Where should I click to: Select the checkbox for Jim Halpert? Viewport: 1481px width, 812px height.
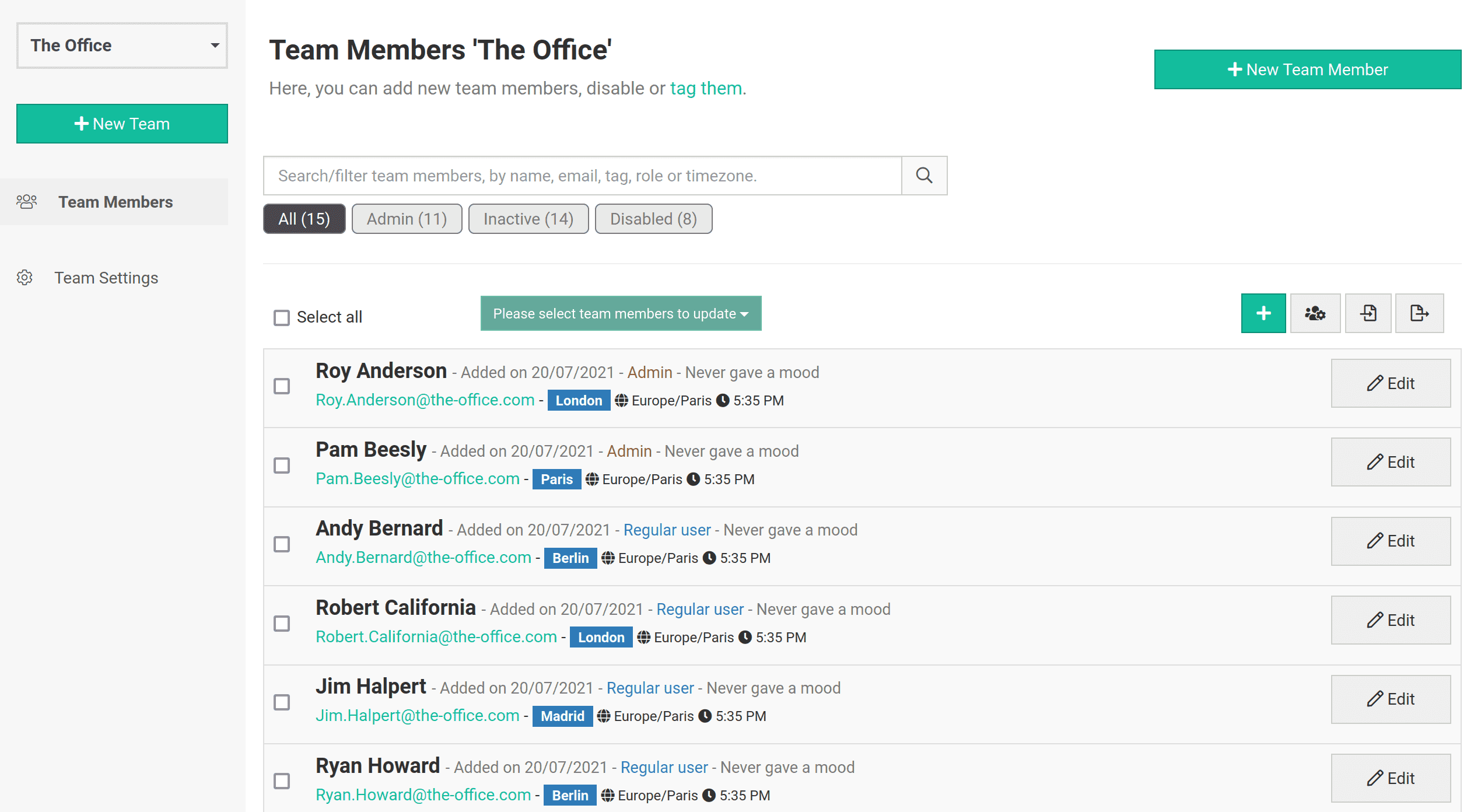pyautogui.click(x=282, y=702)
